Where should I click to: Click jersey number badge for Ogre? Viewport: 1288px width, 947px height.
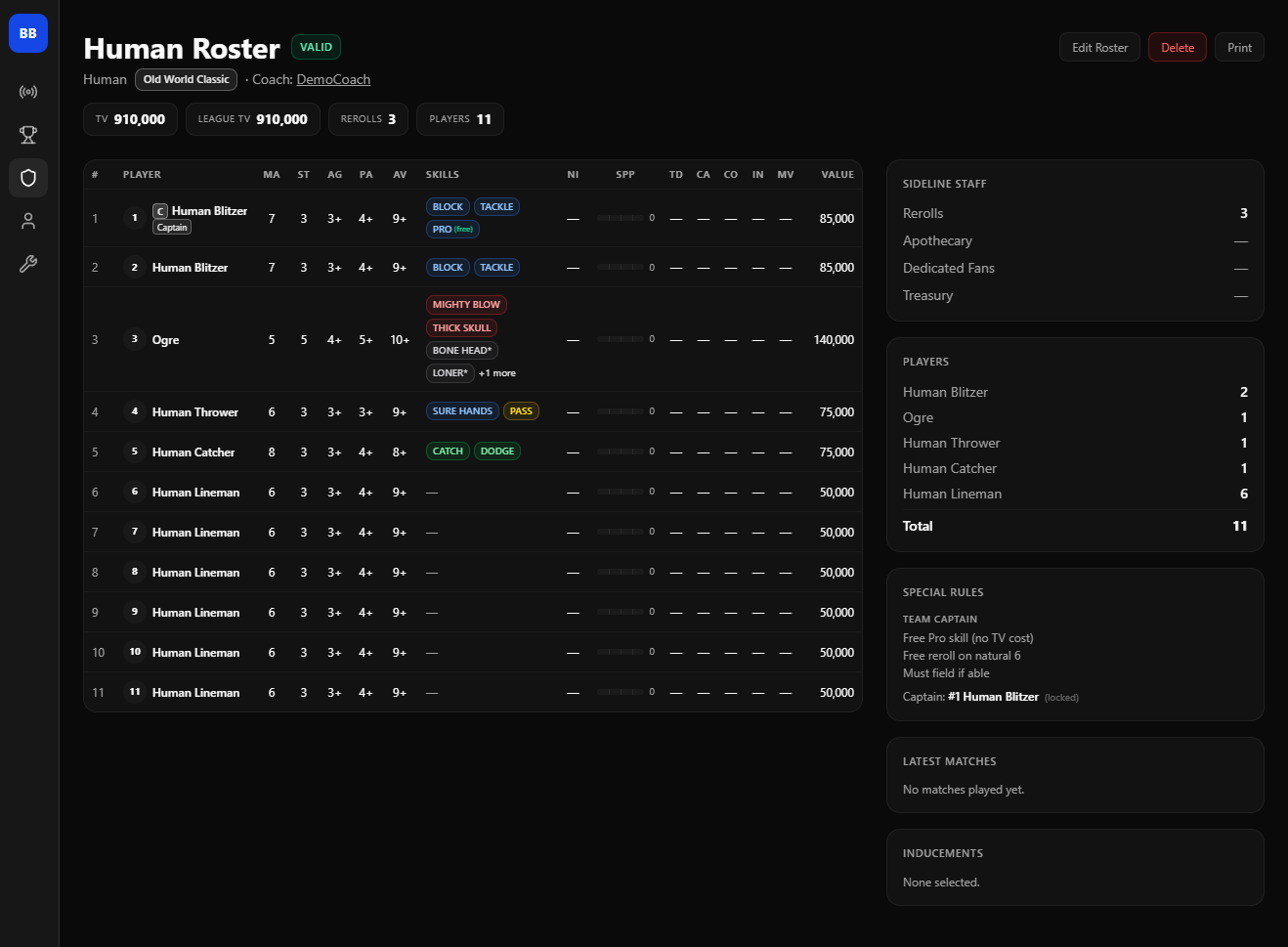(x=135, y=339)
